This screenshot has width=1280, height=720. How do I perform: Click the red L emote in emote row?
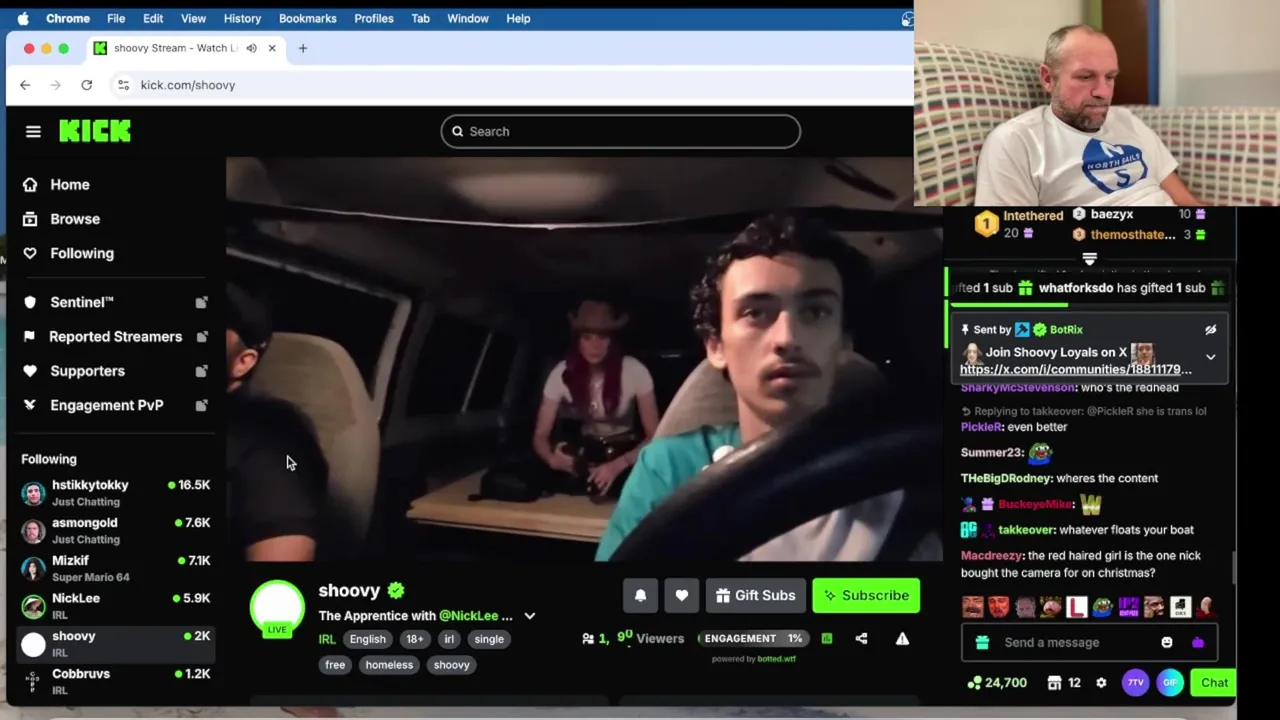click(1076, 606)
